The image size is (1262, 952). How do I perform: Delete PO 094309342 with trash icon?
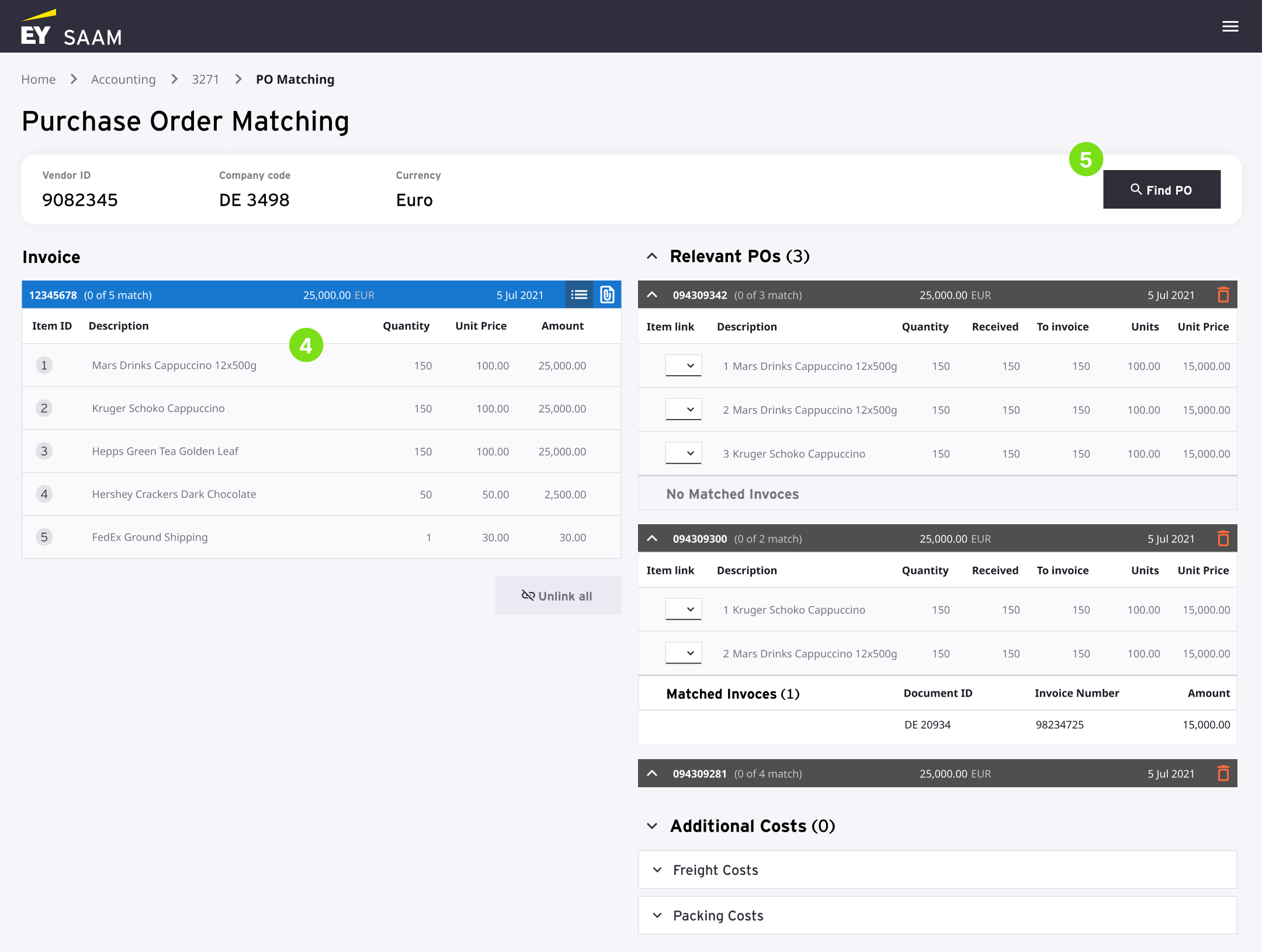1223,295
